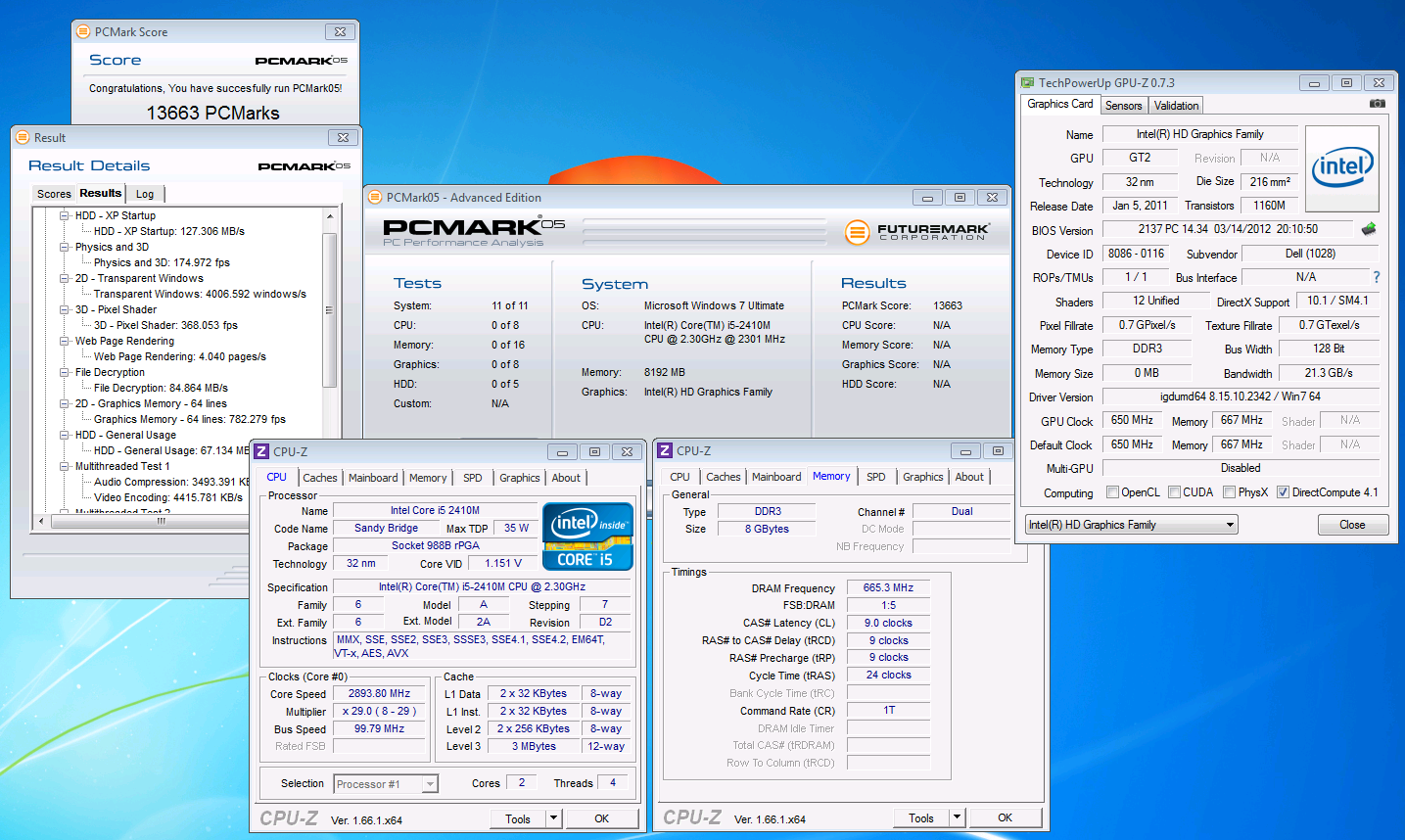Click the Core Speed value 2893.80 MHz
Viewport: 1405px width, 840px height.
point(379,693)
